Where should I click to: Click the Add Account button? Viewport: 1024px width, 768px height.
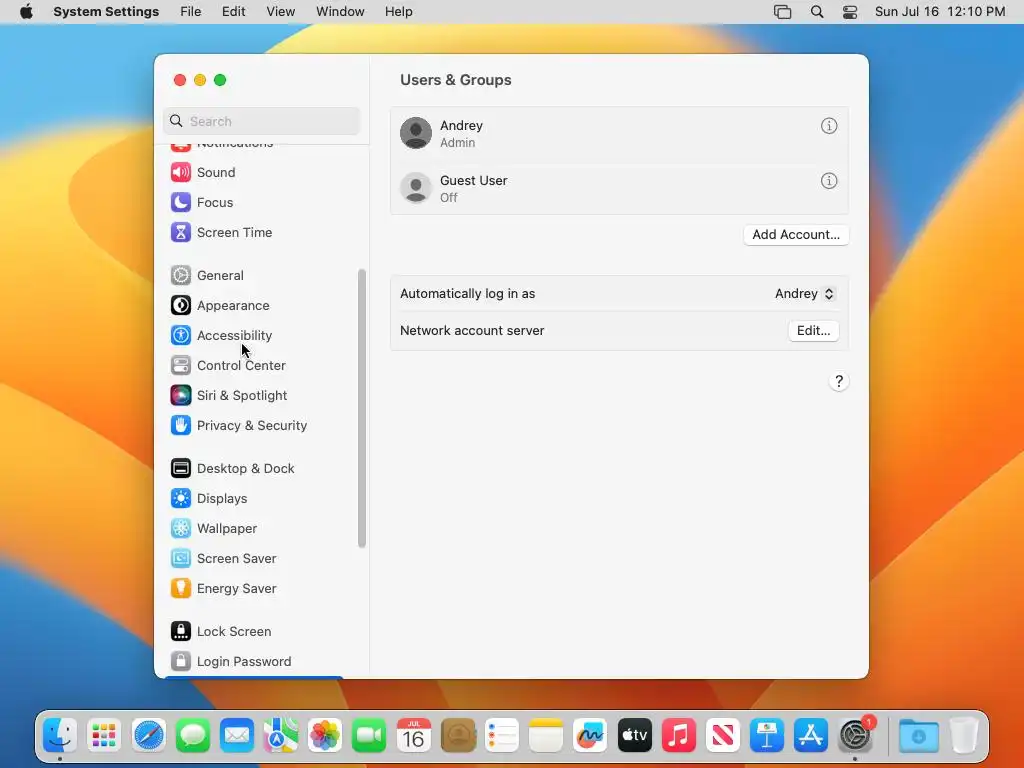(795, 235)
